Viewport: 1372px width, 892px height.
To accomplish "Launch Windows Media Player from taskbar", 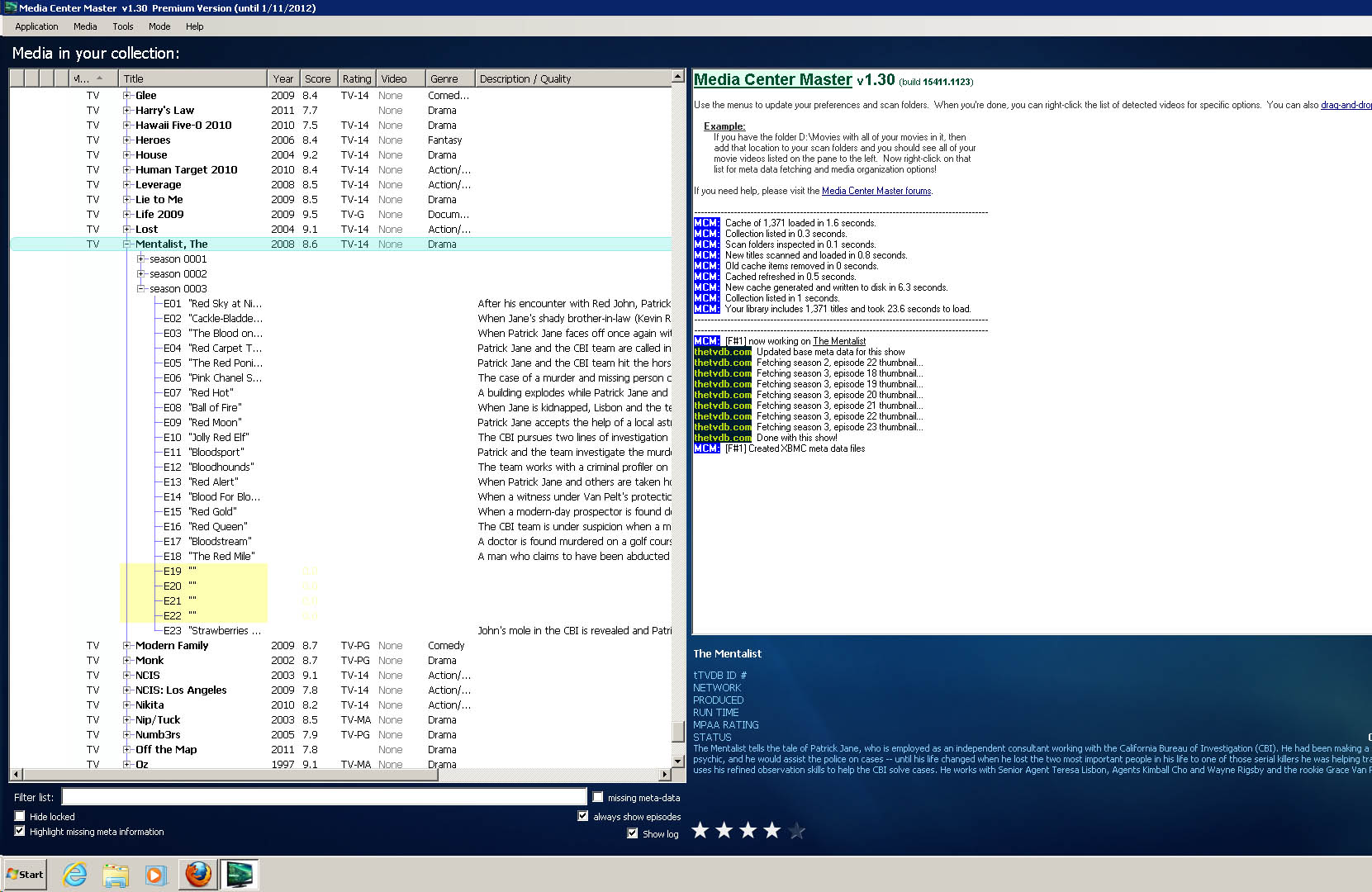I will coord(155,874).
